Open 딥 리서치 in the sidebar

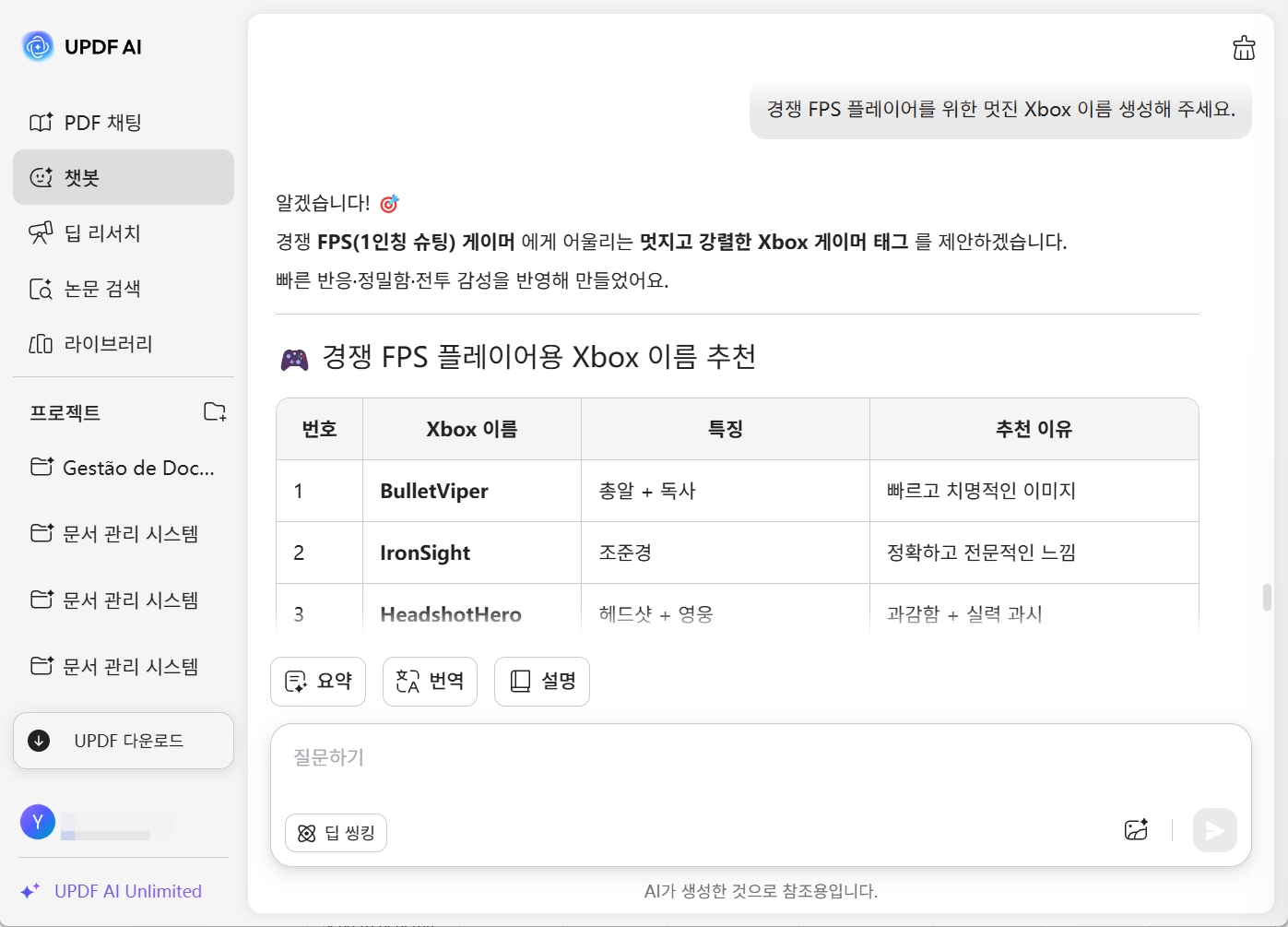pyautogui.click(x=124, y=233)
